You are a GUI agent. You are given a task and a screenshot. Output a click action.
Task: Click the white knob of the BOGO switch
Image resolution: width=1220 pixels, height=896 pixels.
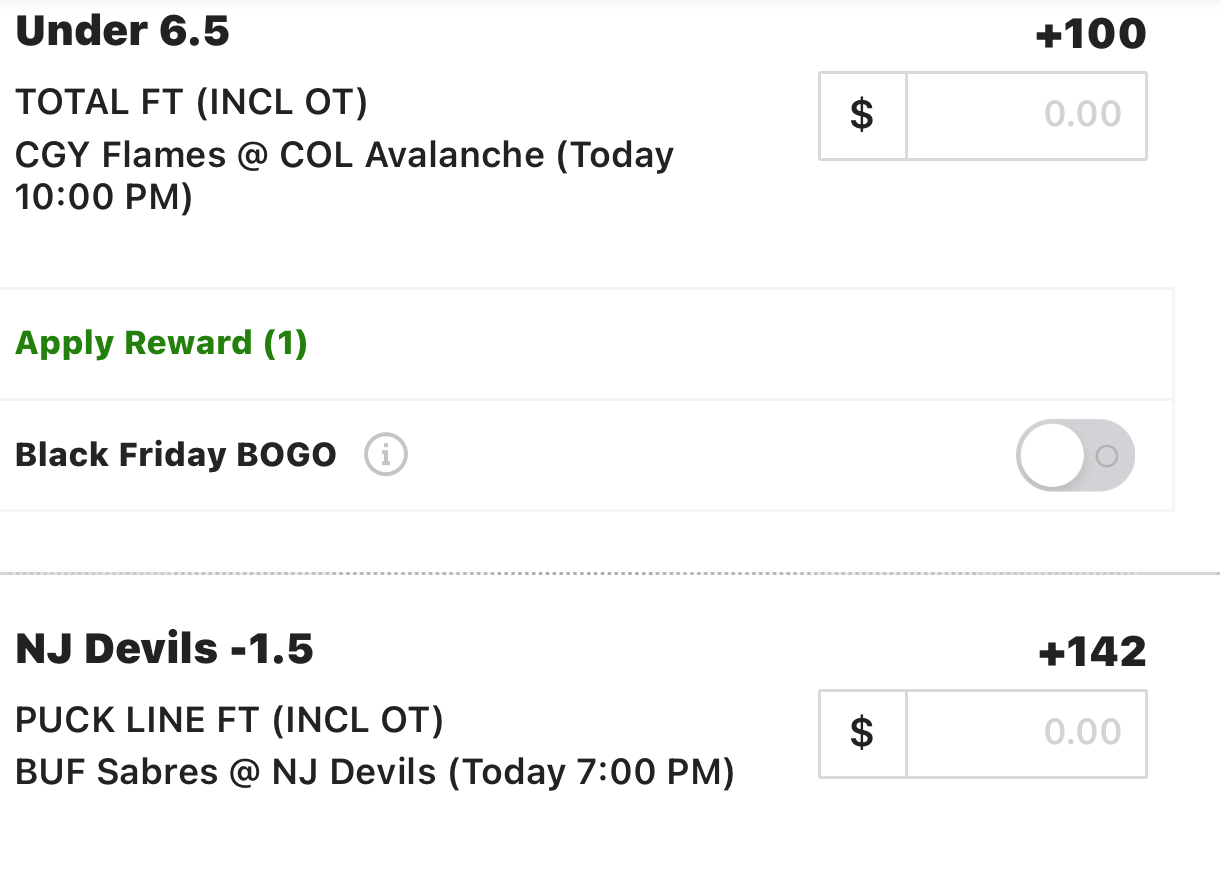click(1051, 455)
